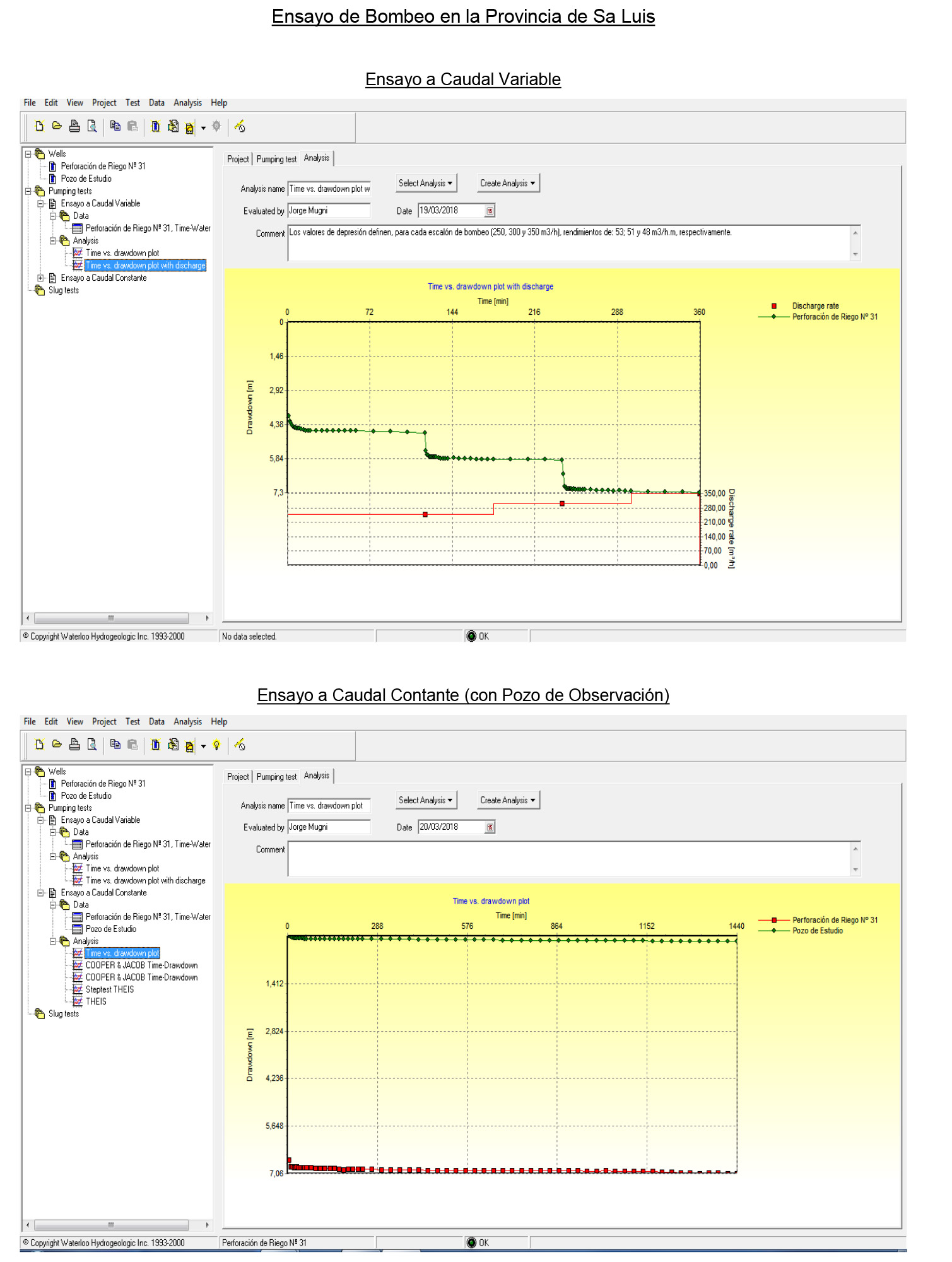This screenshot has height=1262, width=952.
Task: Click 'No data selected.' status bar text
Action: click(249, 637)
